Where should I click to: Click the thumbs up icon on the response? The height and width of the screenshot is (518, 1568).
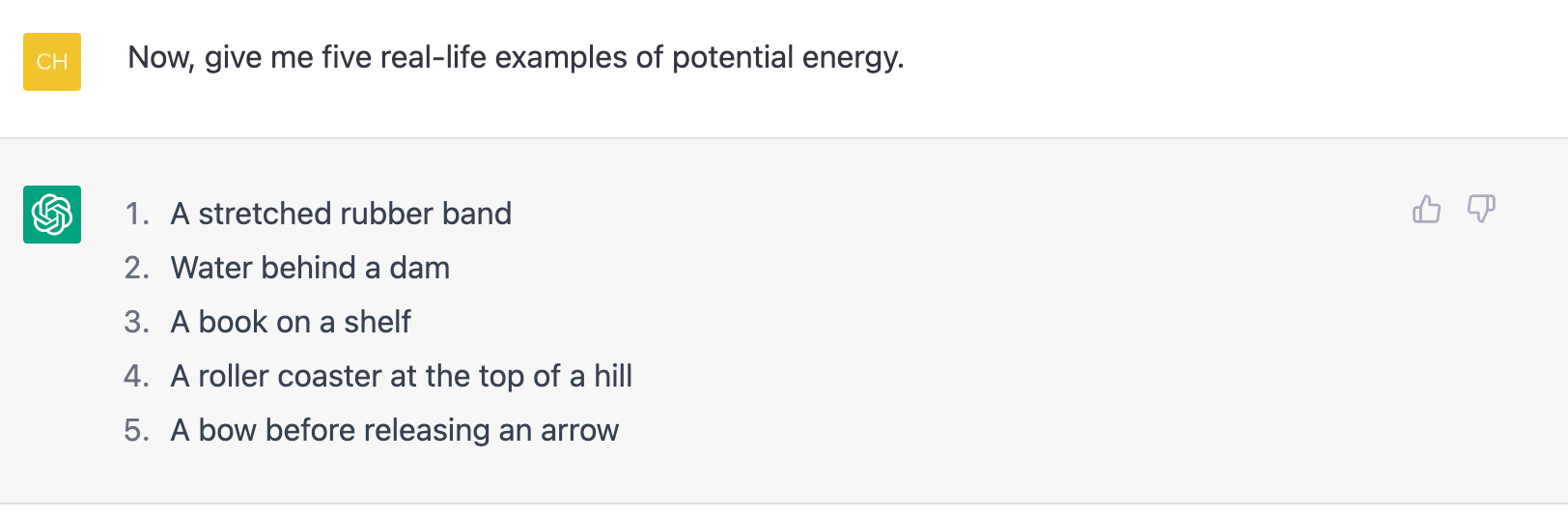[x=1426, y=209]
